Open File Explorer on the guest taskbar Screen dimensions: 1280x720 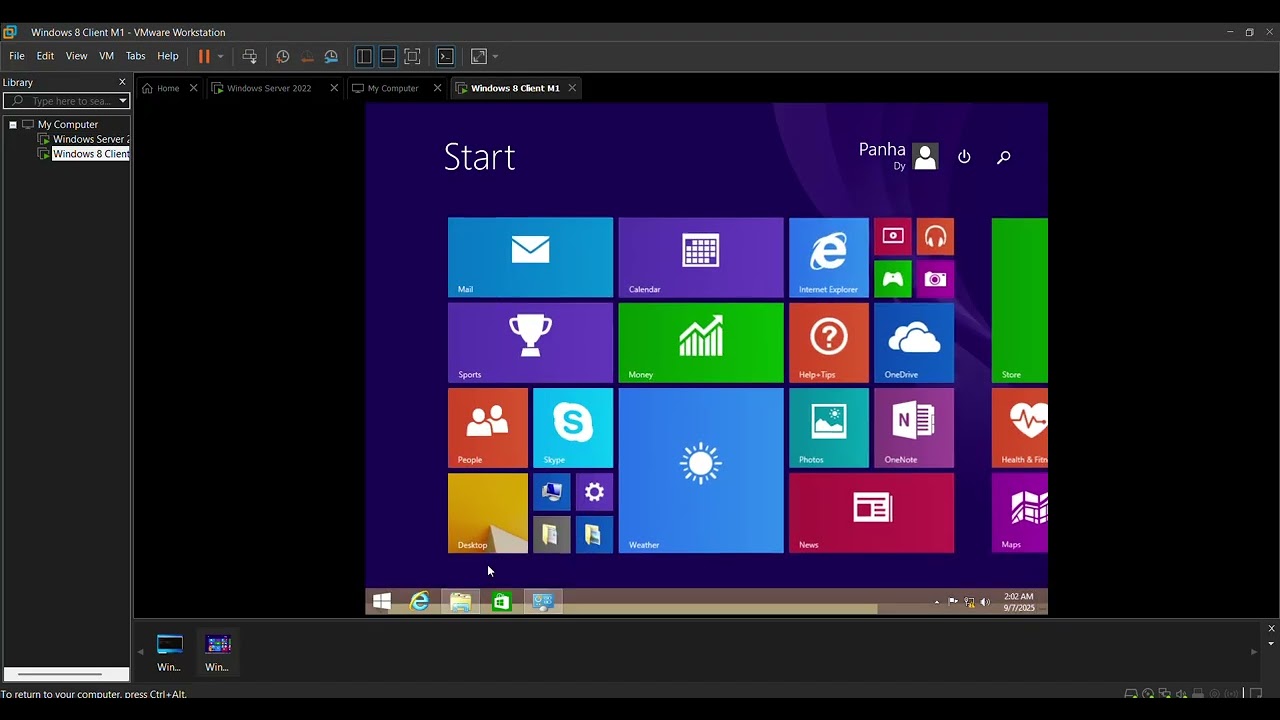pos(460,601)
